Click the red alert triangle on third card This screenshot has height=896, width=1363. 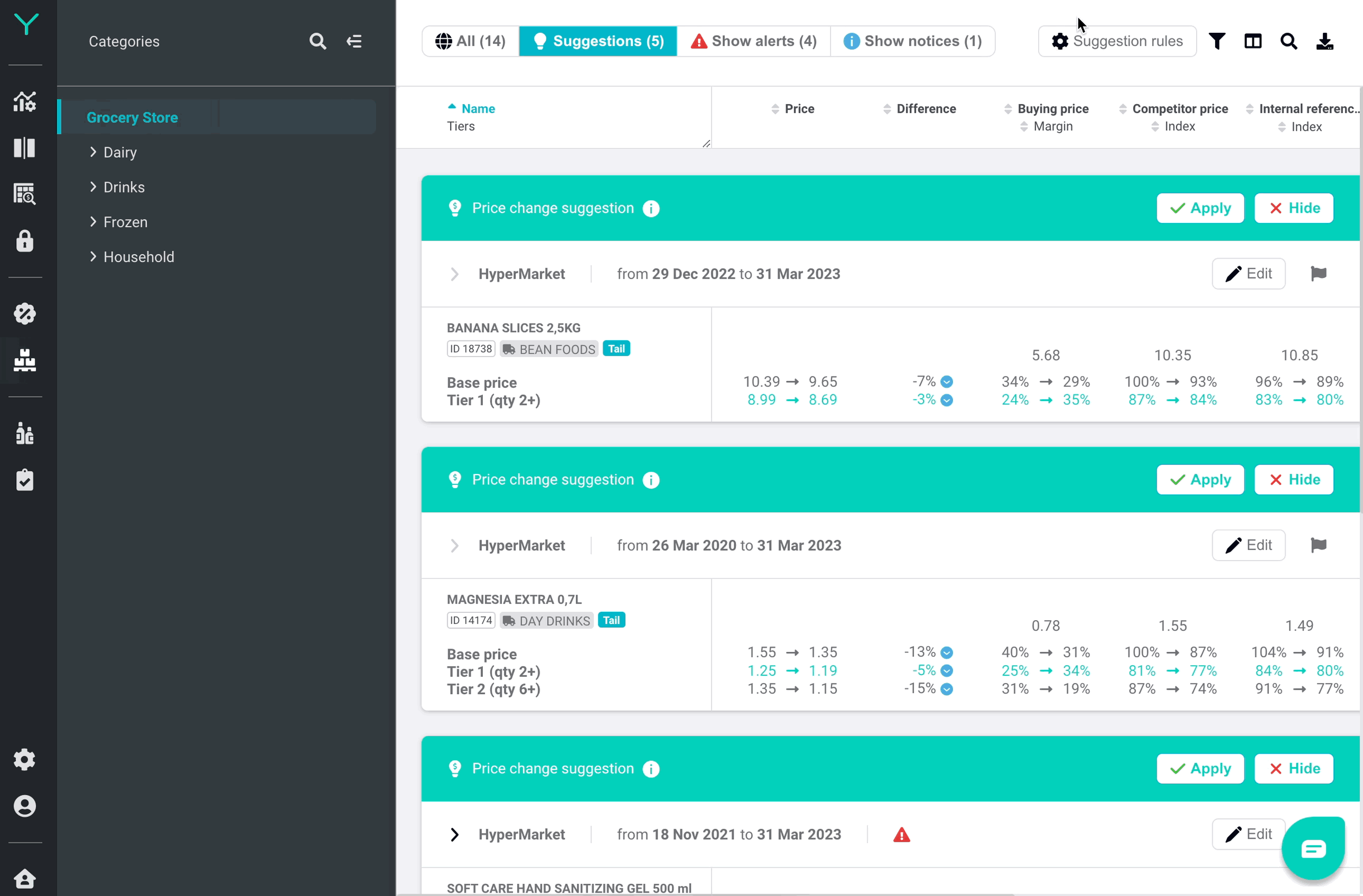[x=902, y=835]
